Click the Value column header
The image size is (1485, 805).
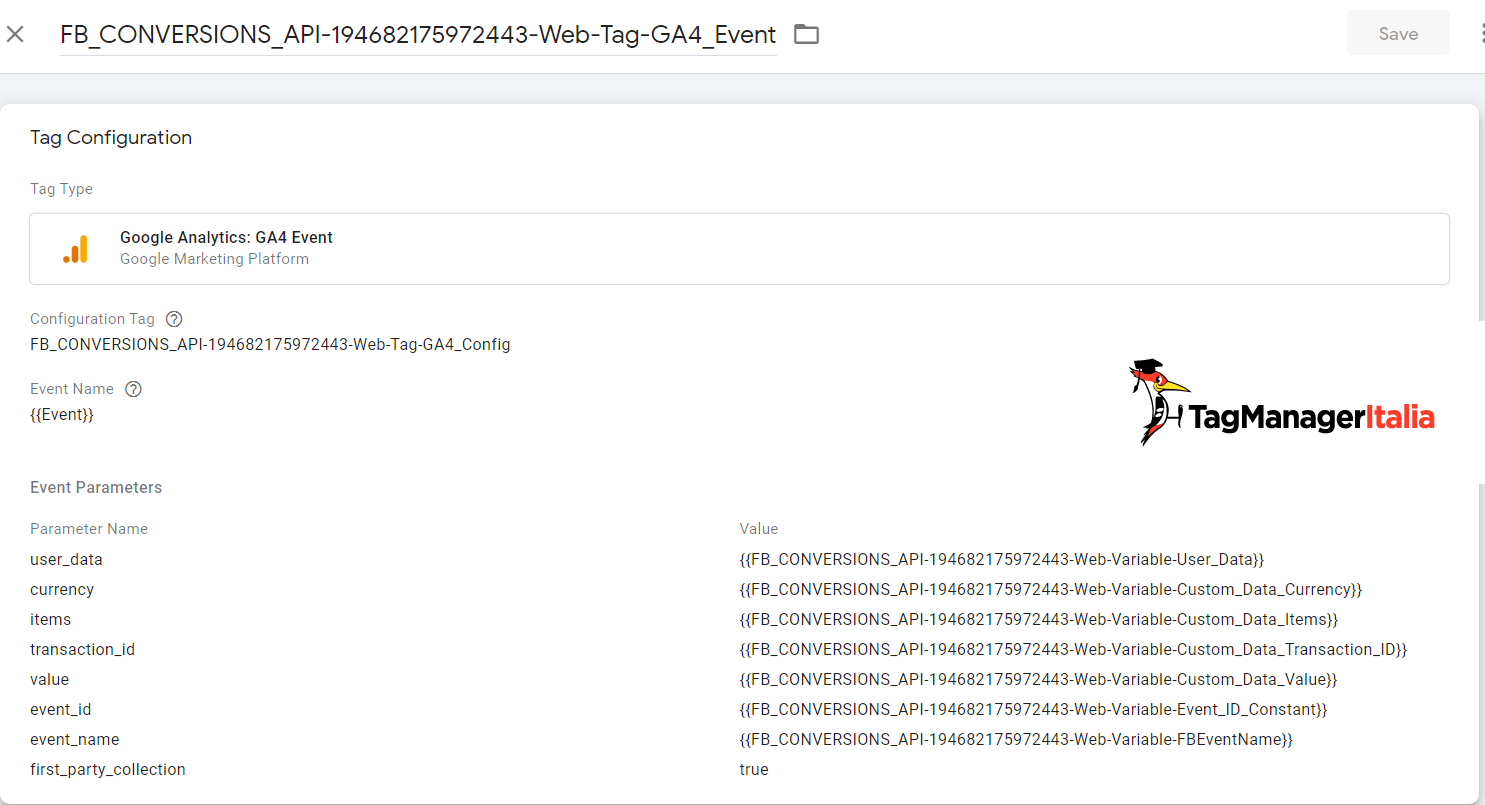tap(759, 528)
